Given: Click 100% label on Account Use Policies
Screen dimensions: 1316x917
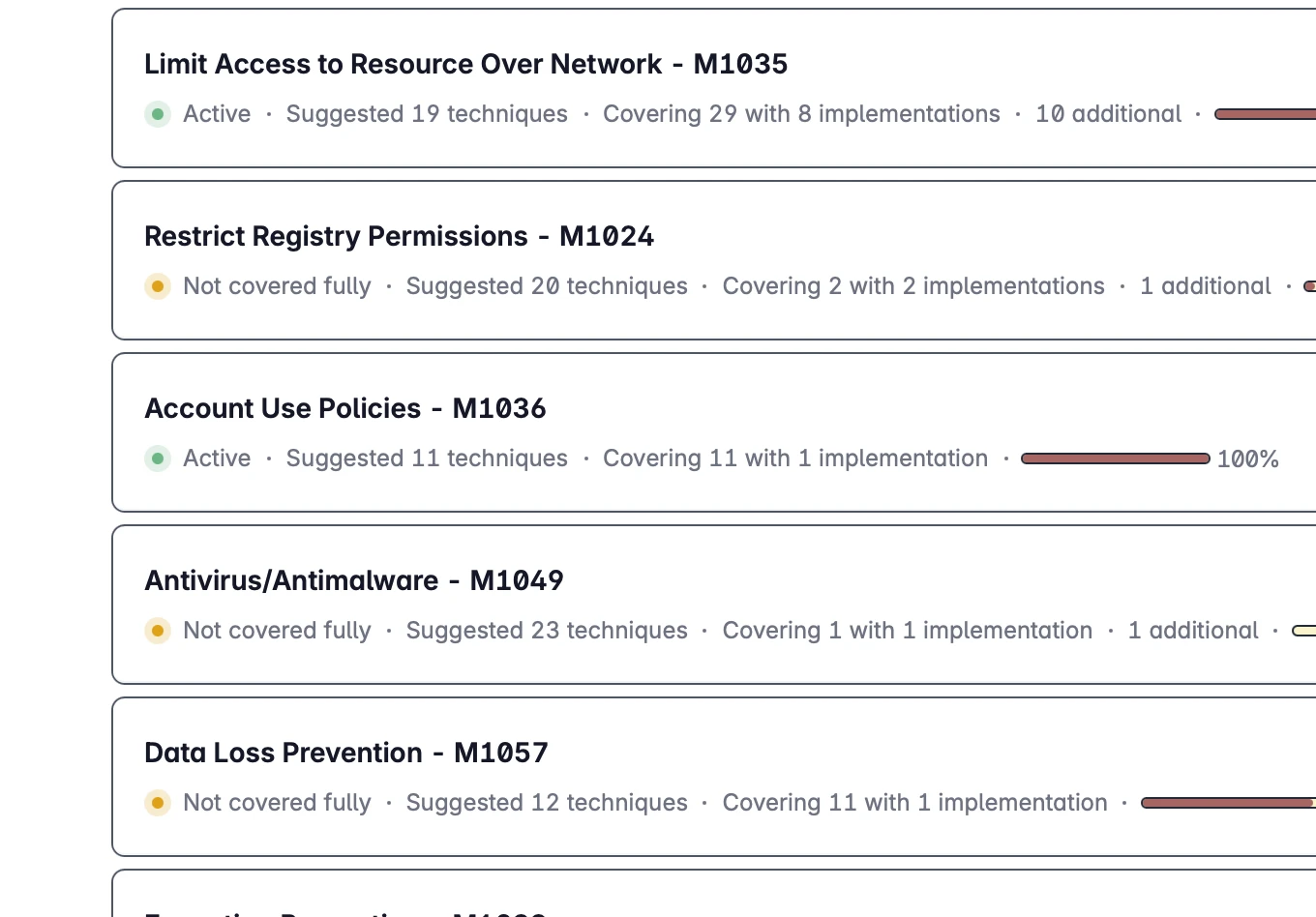Looking at the screenshot, I should 1248,459.
